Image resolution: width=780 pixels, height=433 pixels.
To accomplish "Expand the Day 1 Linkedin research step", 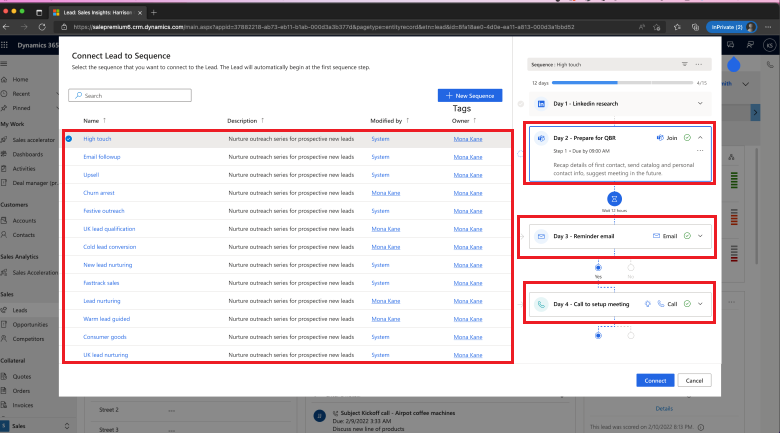I will click(700, 104).
